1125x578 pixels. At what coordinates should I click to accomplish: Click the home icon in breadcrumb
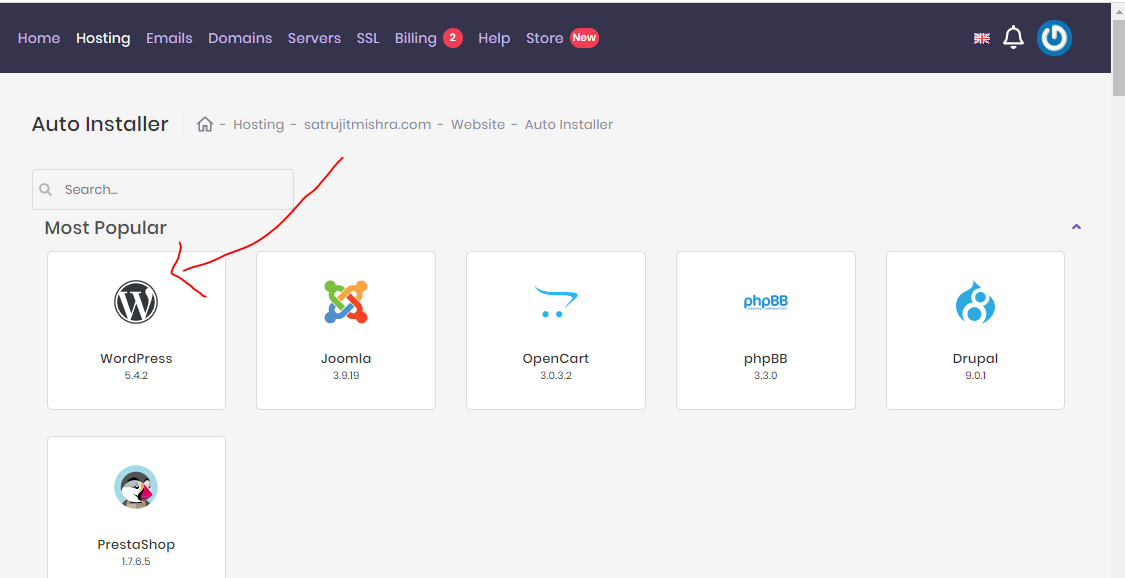coord(205,124)
